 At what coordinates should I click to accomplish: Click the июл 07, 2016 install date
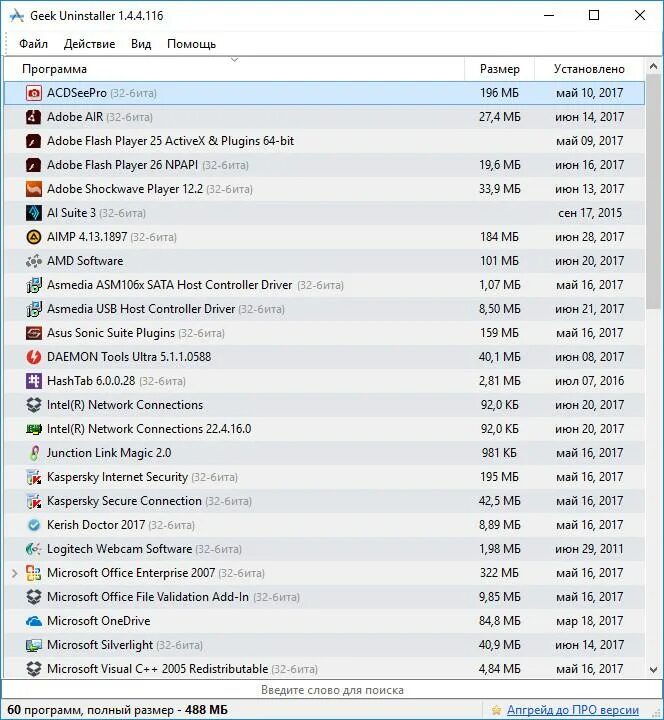[x=589, y=381]
